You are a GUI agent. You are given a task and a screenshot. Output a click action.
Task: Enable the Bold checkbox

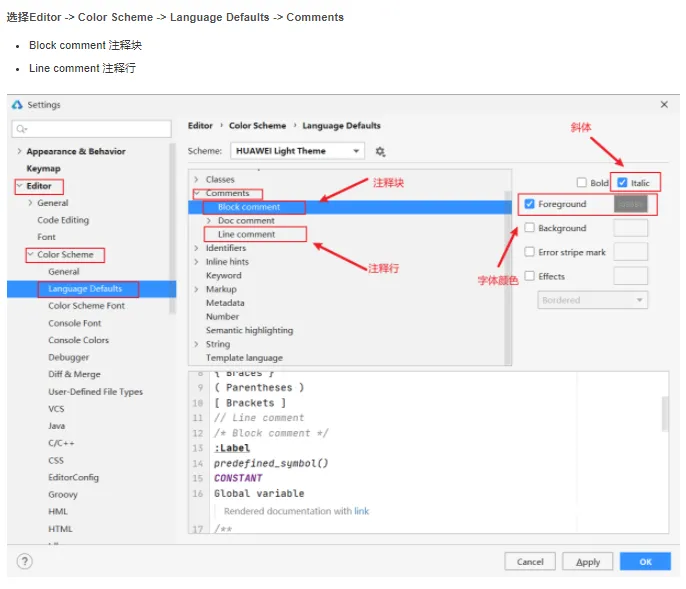(x=582, y=183)
